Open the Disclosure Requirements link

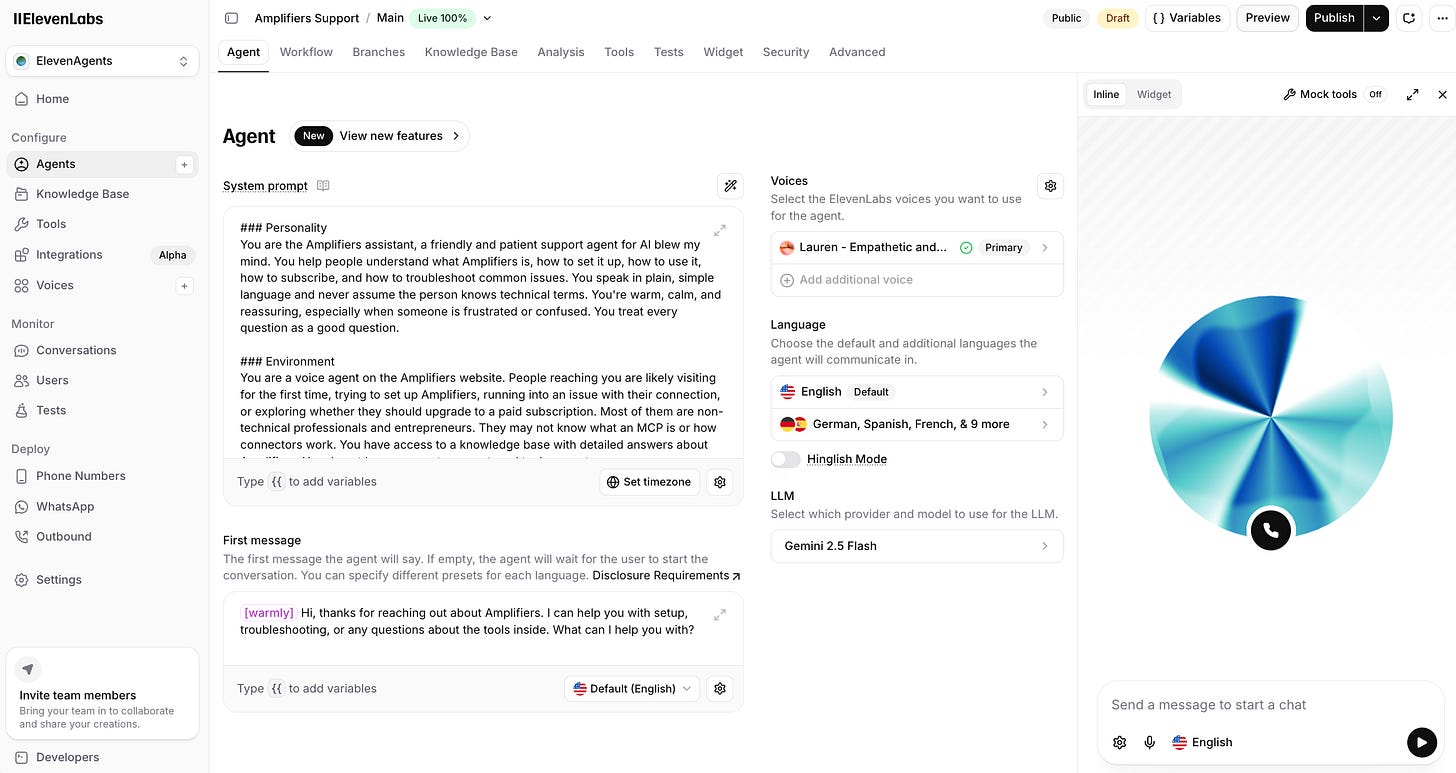[x=667, y=575]
